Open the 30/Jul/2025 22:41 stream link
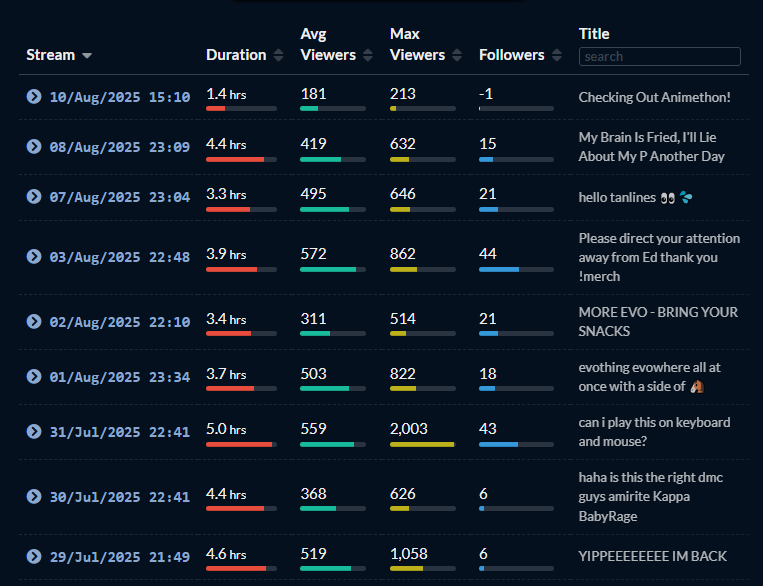Screen dimensions: 763x586 pos(120,497)
